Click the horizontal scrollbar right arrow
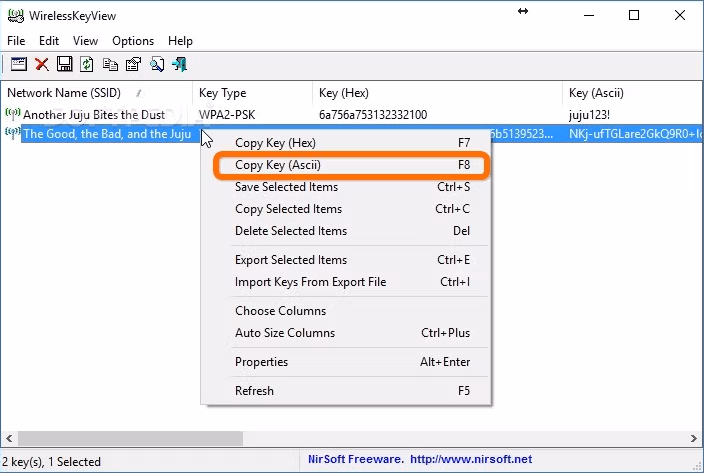The image size is (704, 473). pyautogui.click(x=694, y=438)
